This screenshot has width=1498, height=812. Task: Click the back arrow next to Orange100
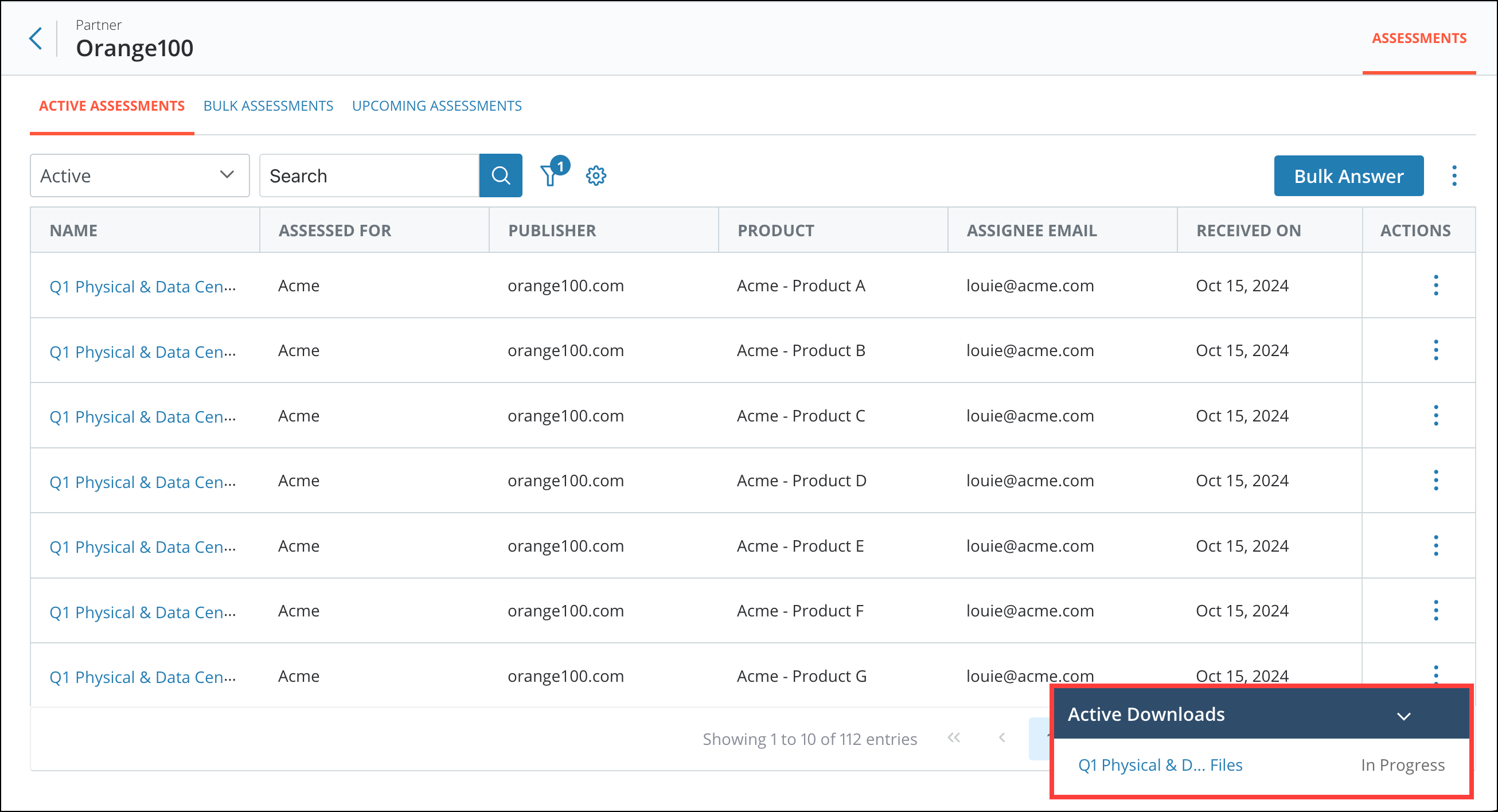(36, 38)
